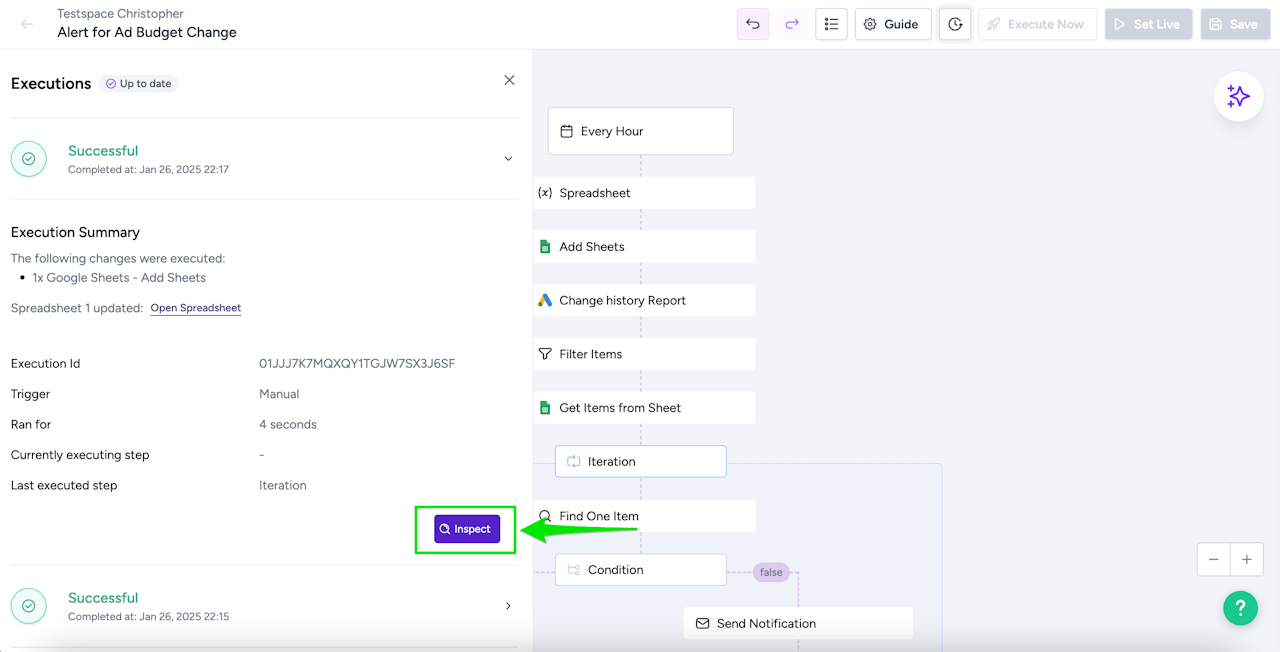Click the back arrow icon

coord(27,24)
